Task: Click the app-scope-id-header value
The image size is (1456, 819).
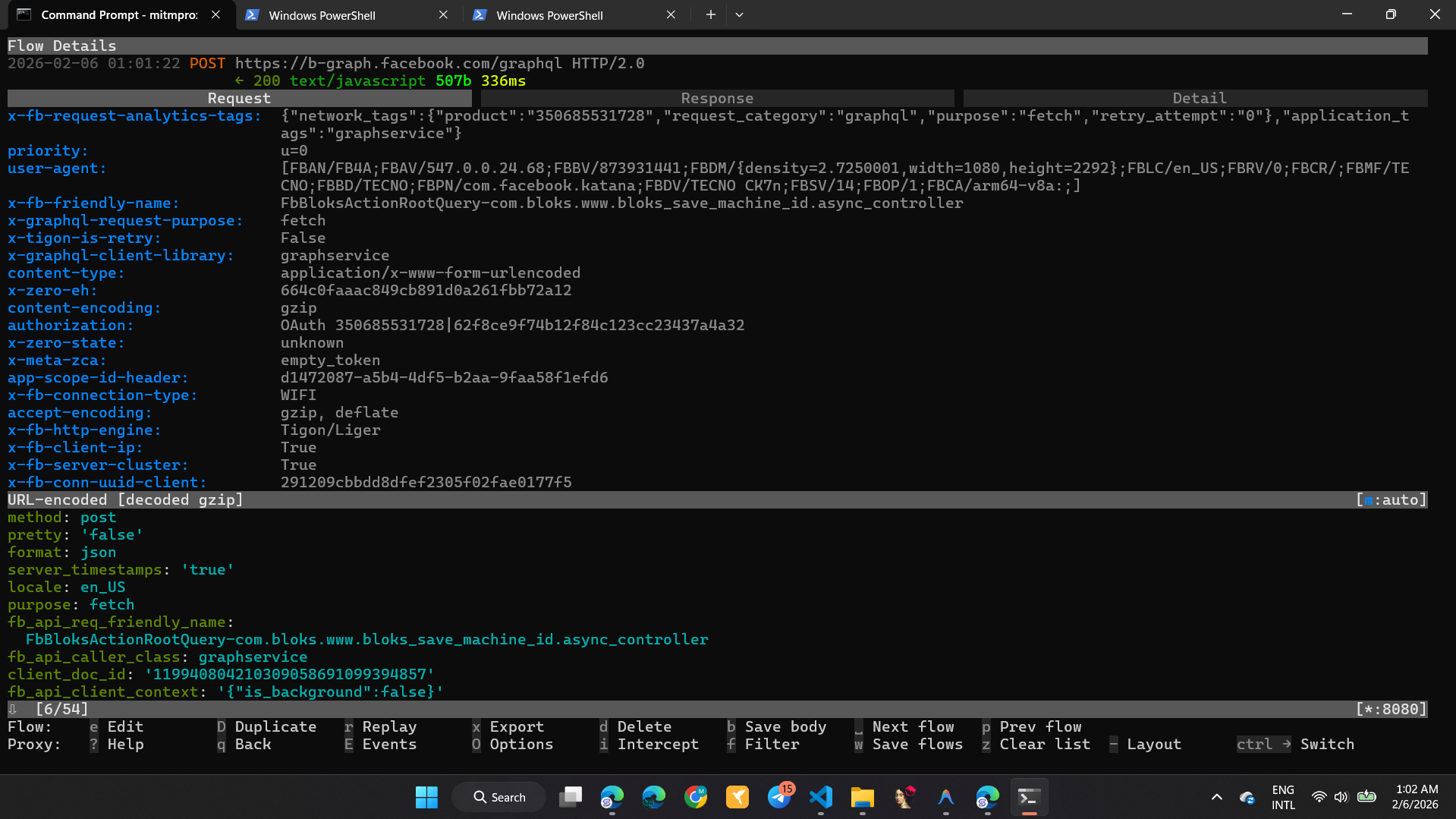Action: (444, 378)
